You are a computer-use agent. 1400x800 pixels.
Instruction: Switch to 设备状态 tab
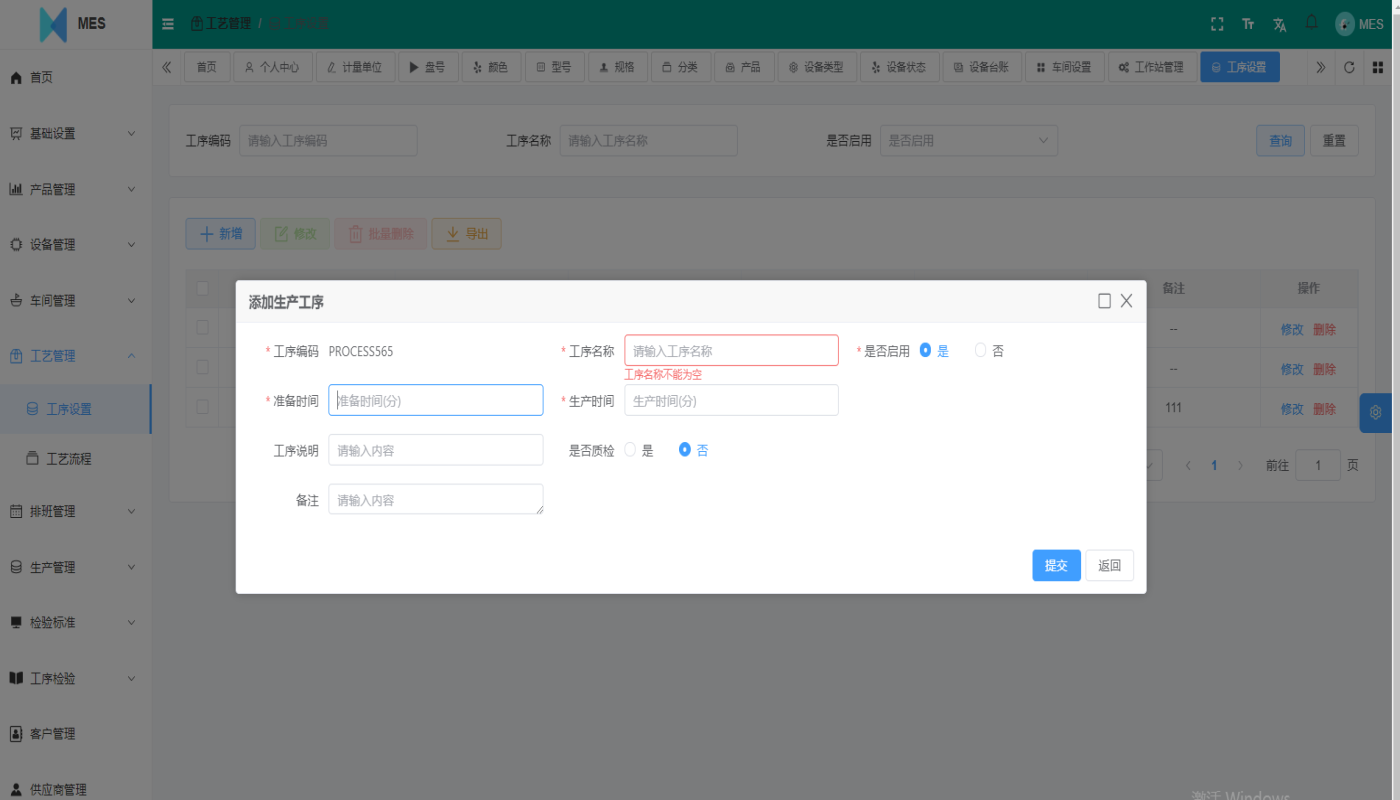899,67
